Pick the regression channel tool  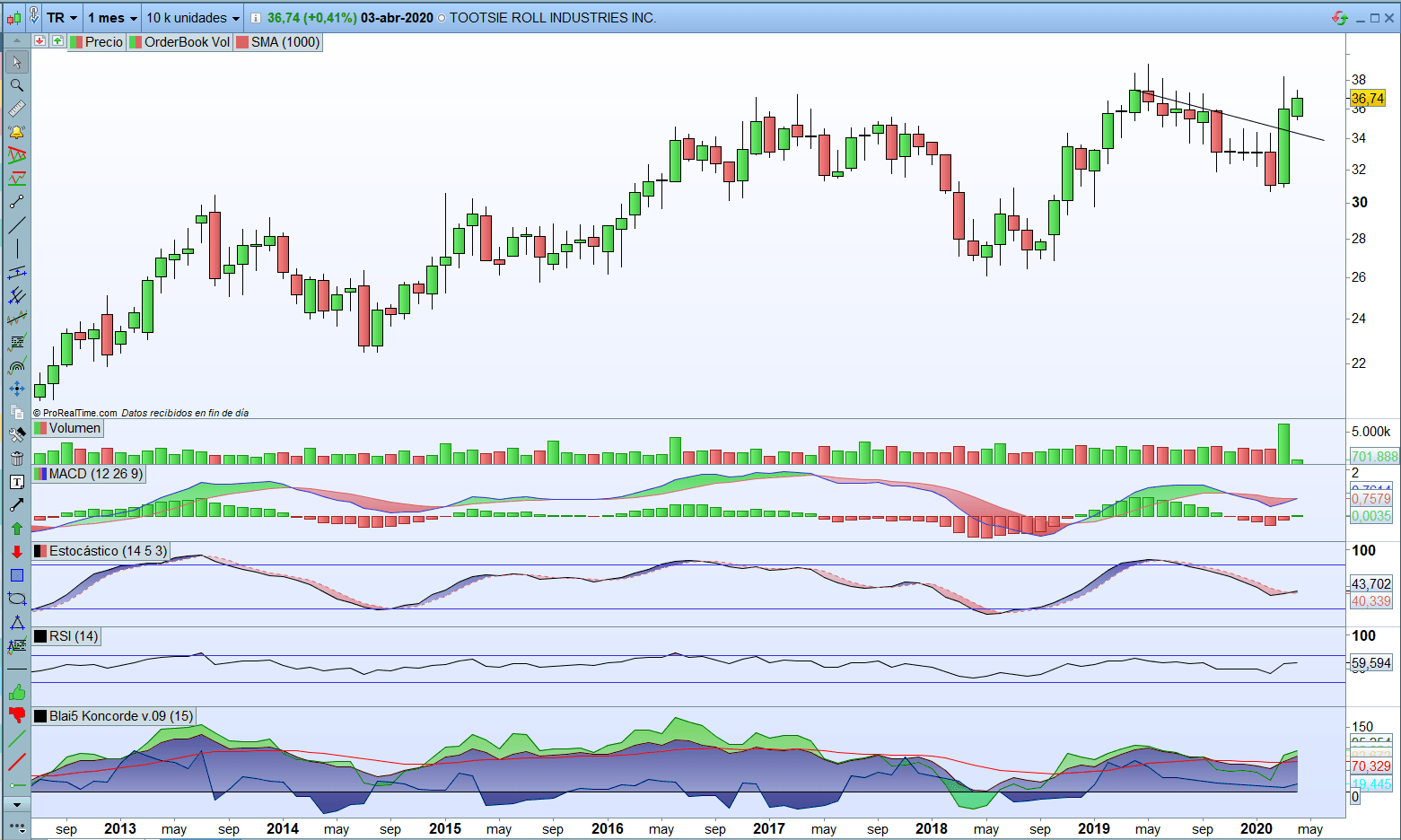pos(16,319)
